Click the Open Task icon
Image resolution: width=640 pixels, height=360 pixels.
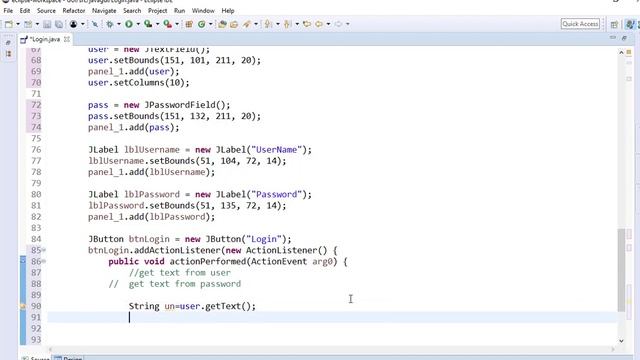234,24
